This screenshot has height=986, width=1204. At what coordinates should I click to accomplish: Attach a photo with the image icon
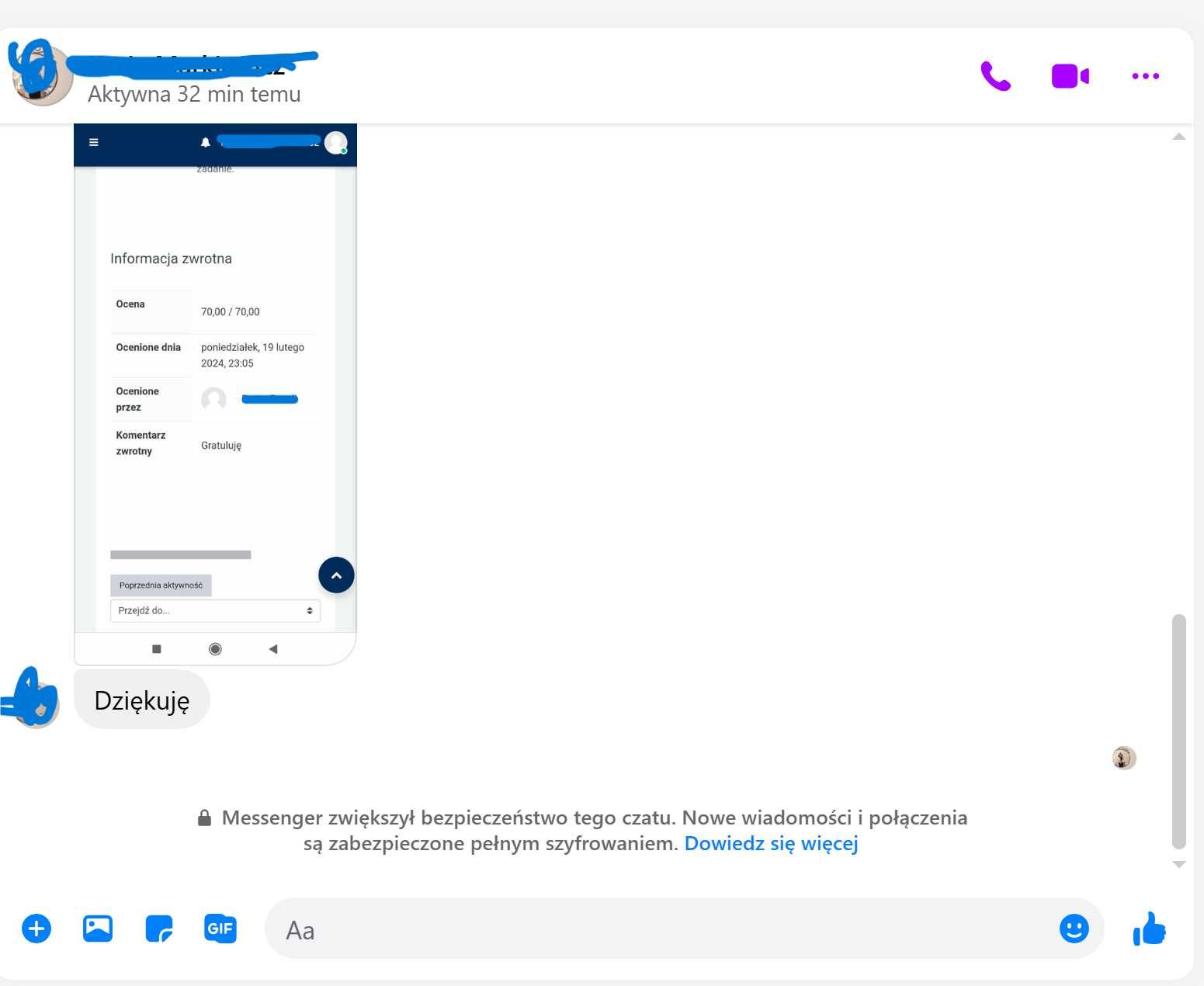pos(98,929)
